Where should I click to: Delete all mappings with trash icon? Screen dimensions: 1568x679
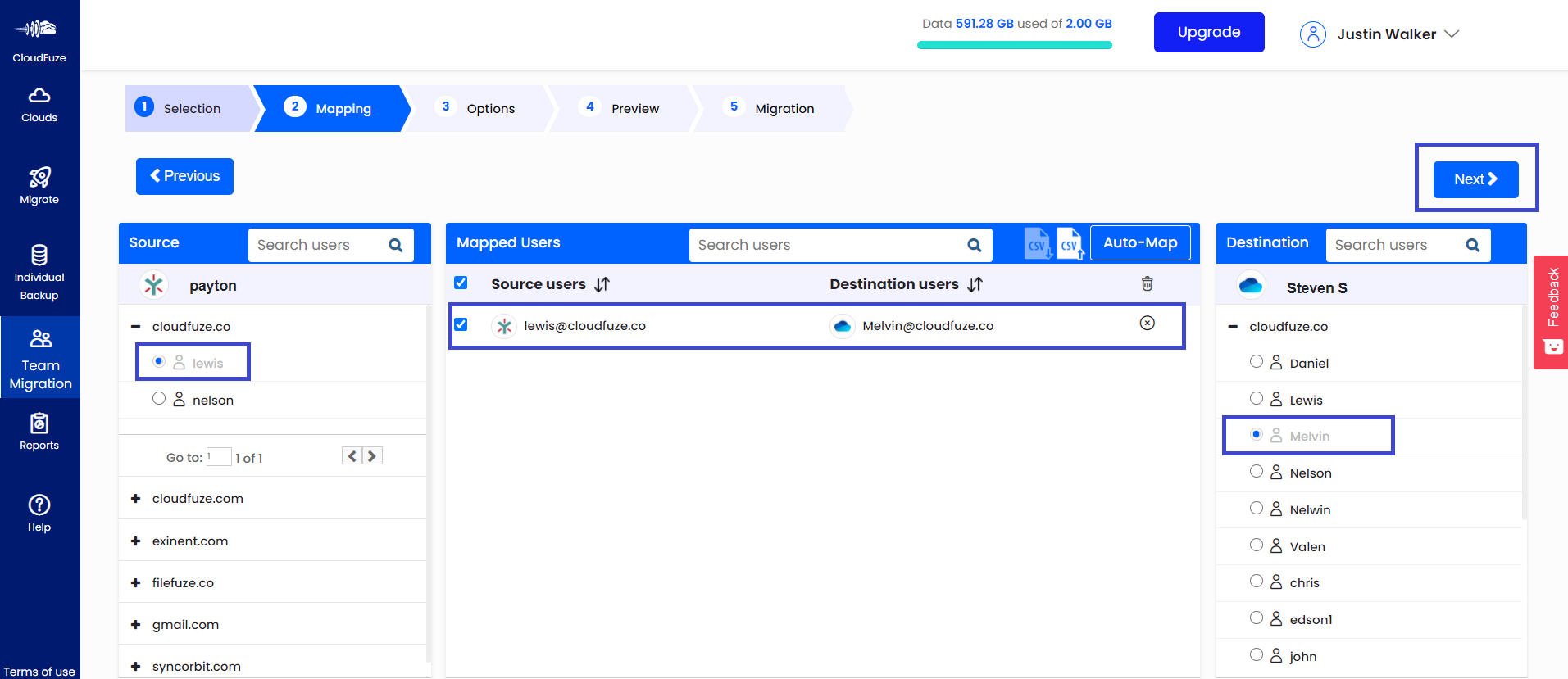pos(1148,283)
